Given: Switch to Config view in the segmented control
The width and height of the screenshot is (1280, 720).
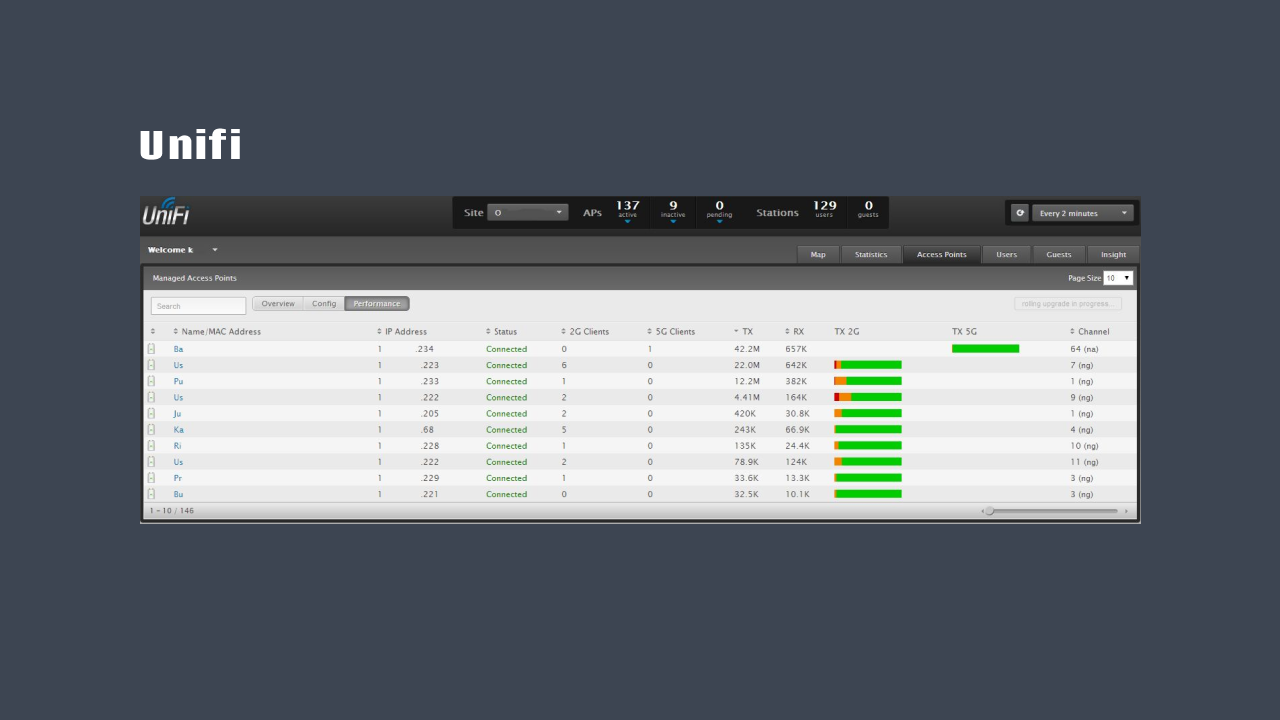Looking at the screenshot, I should coord(324,303).
